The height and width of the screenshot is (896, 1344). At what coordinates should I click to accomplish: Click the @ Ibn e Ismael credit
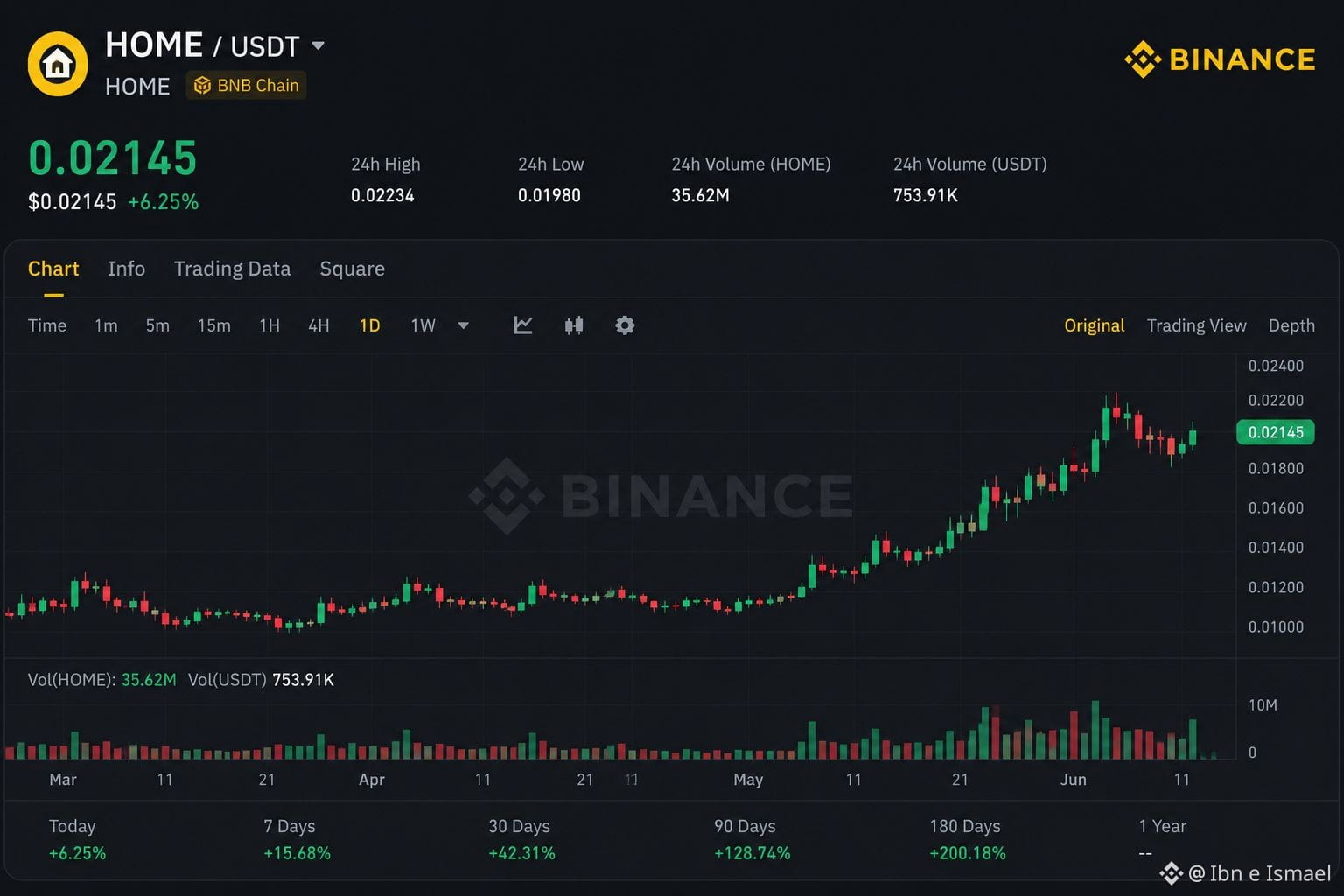pyautogui.click(x=1246, y=873)
